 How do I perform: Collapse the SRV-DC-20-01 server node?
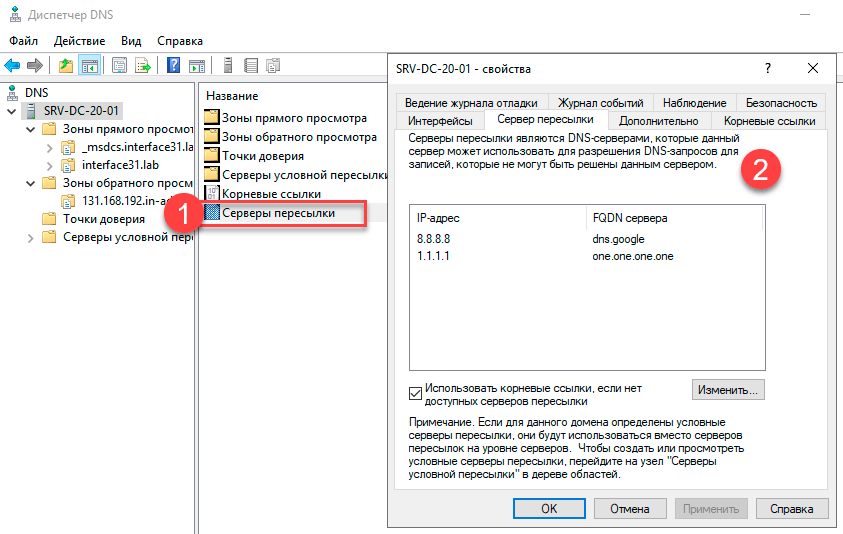[x=11, y=111]
